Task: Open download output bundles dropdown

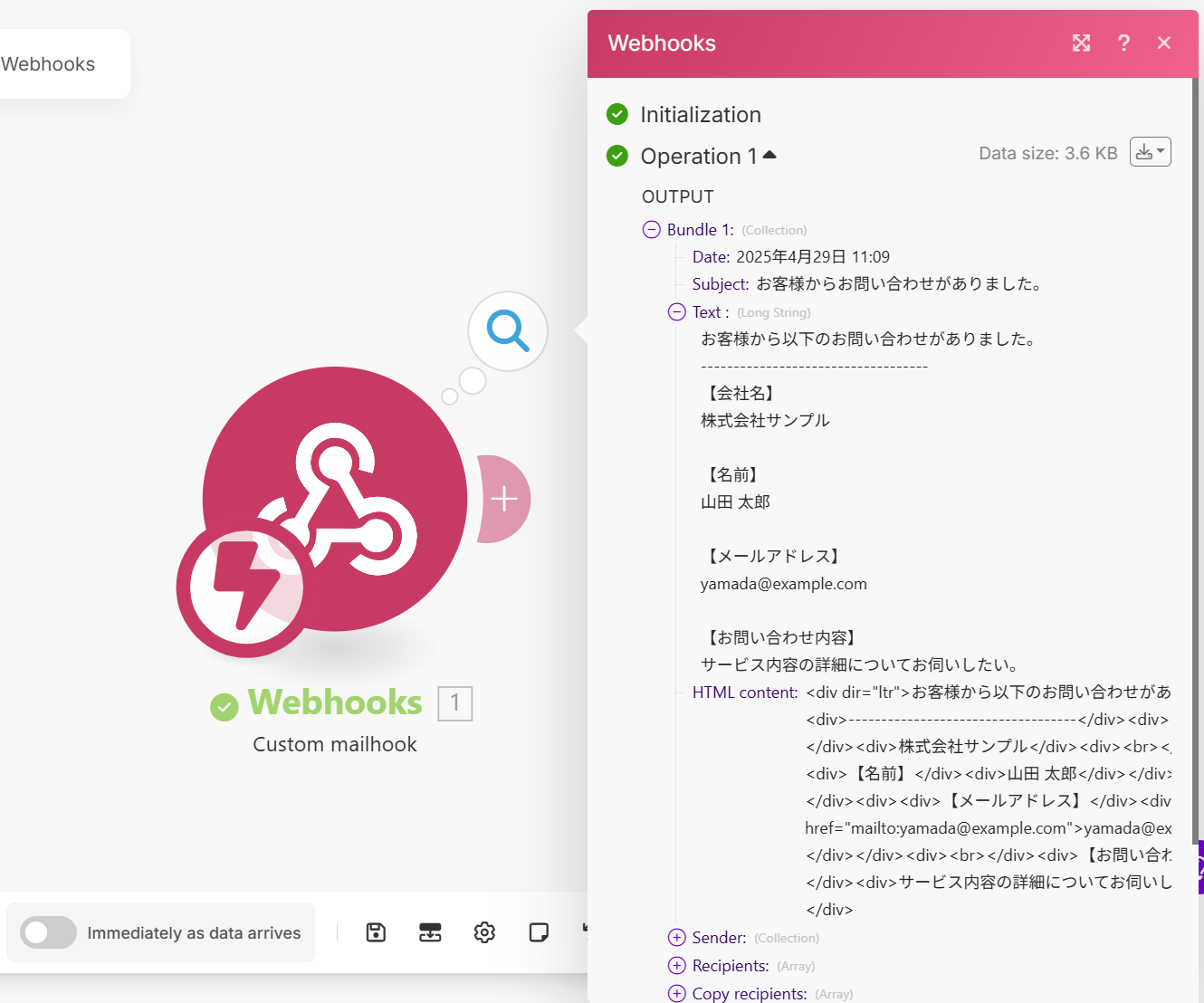Action: pos(1151,152)
